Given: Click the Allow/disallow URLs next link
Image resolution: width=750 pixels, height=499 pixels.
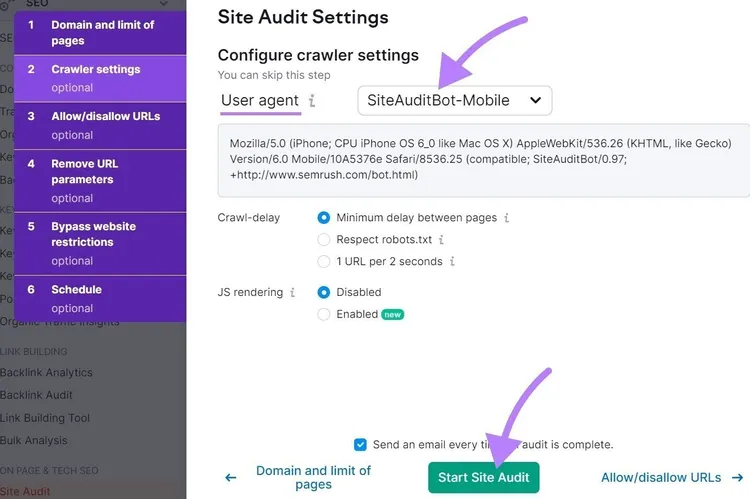Looking at the screenshot, I should click(x=661, y=477).
